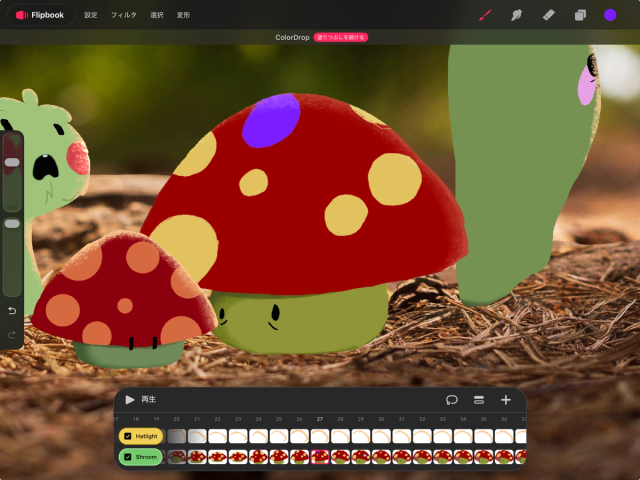Toggle the Hatlight layer checkbox
Image resolution: width=640 pixels, height=480 pixels.
coord(128,436)
